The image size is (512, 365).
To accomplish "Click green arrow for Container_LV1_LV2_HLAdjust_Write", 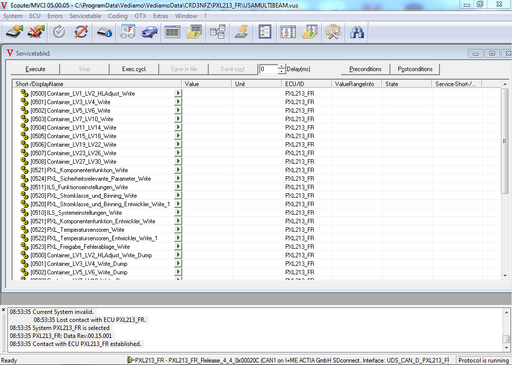I will [178, 93].
